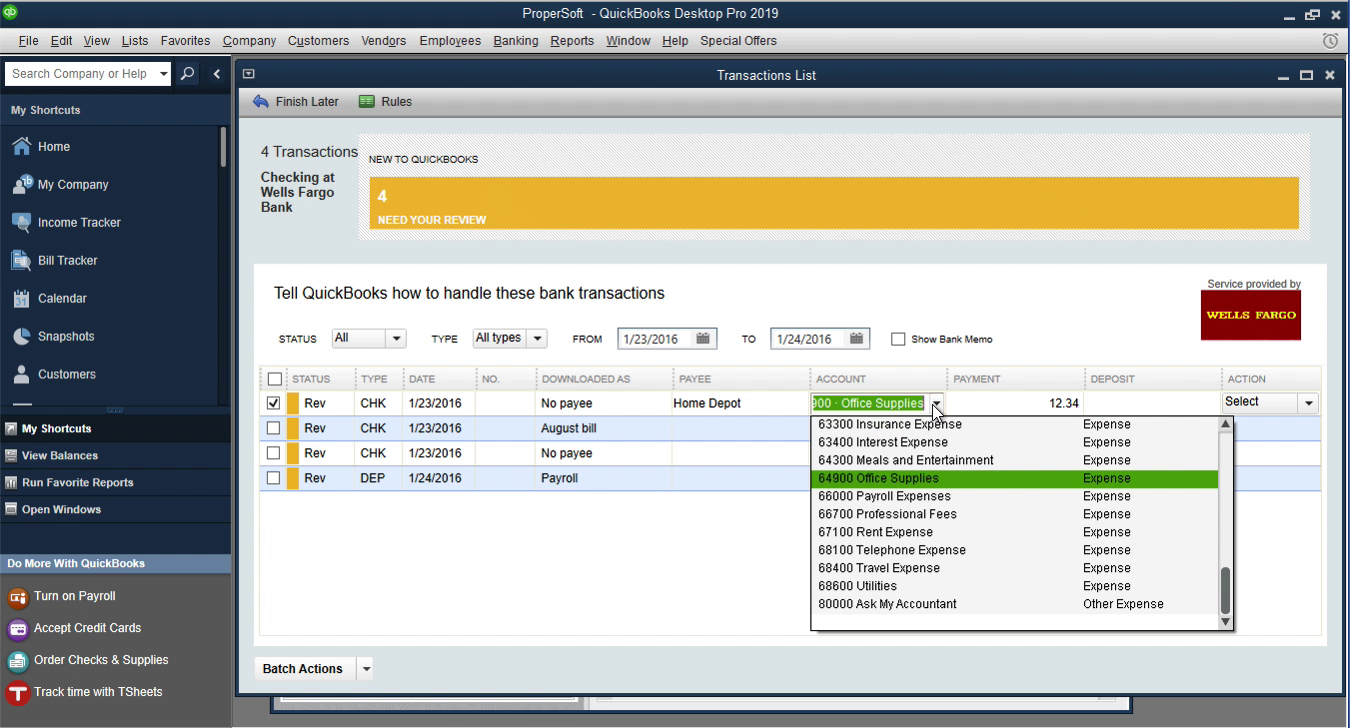
Task: Open the My Company shortcut icon
Action: click(21, 184)
